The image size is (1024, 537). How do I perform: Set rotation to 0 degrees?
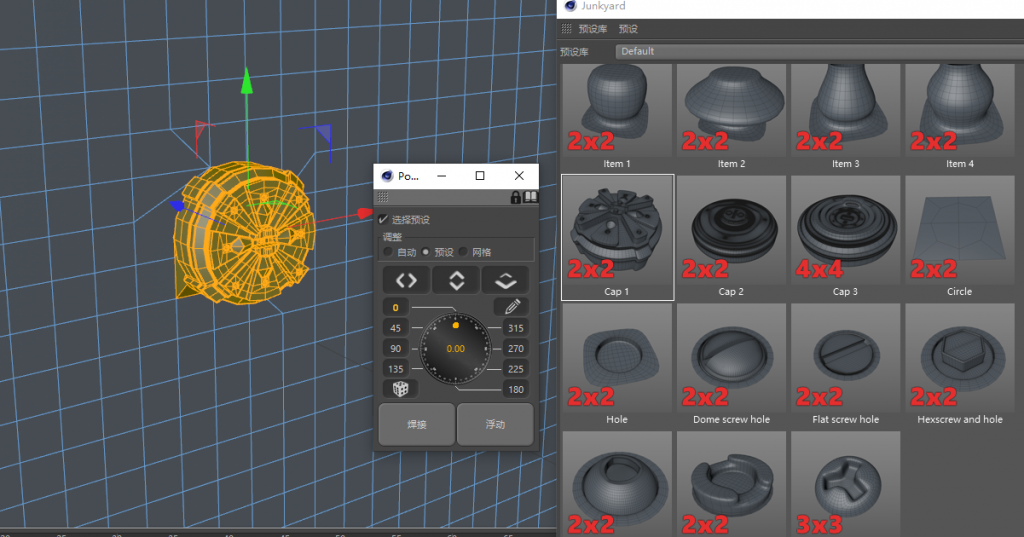[x=395, y=307]
